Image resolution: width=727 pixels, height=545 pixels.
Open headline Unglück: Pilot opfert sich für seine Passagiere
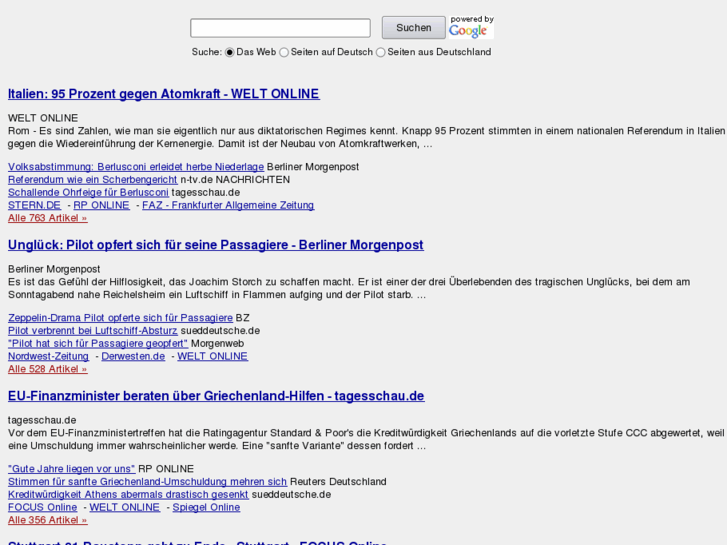coord(216,245)
